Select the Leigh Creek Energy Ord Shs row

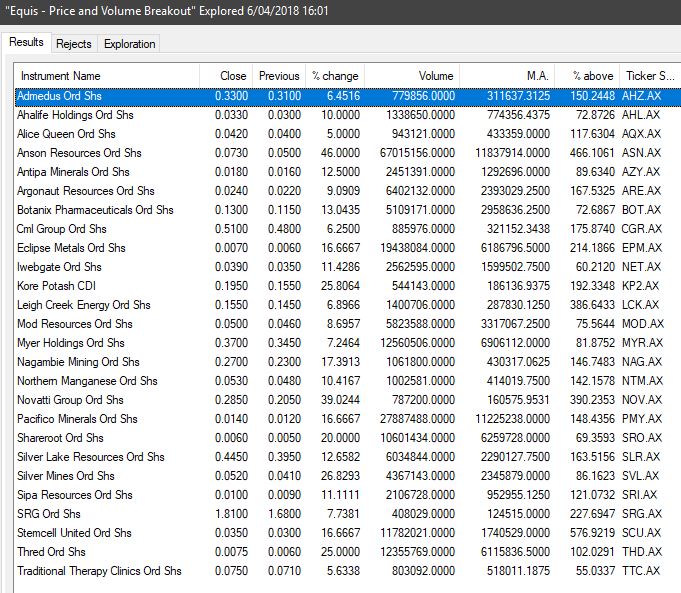(x=348, y=305)
